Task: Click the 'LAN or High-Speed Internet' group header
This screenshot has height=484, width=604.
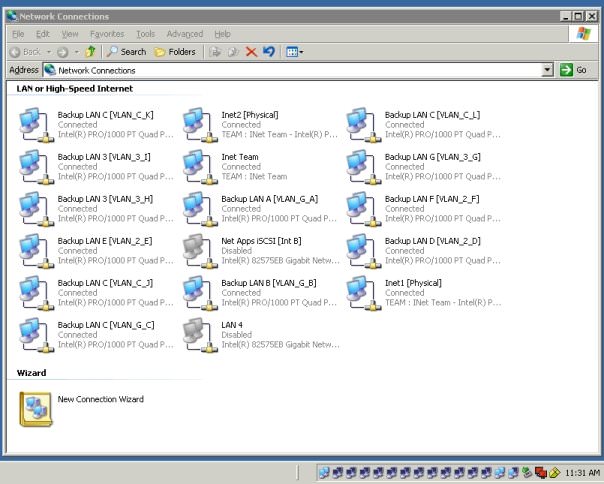Action: (x=75, y=89)
